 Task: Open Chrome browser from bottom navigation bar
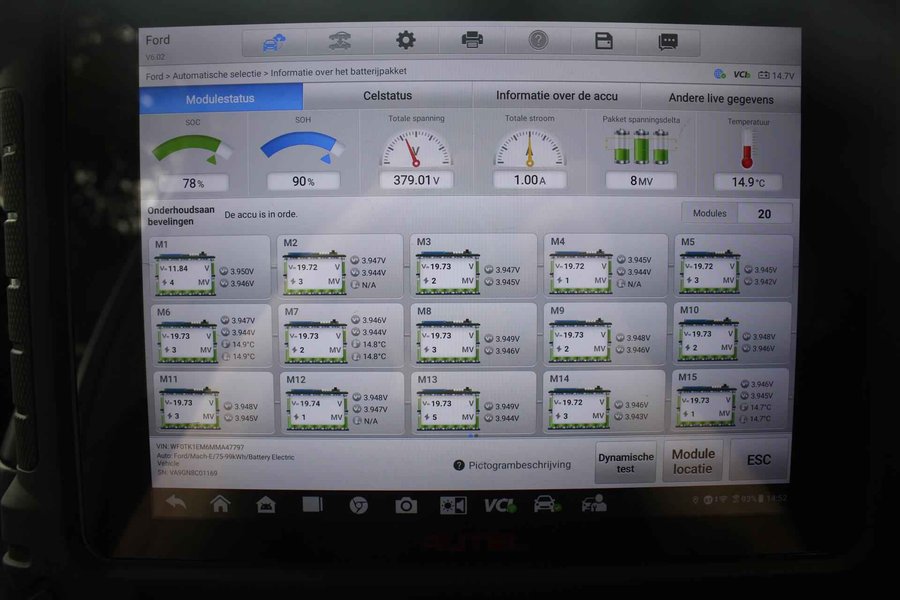coord(358,505)
